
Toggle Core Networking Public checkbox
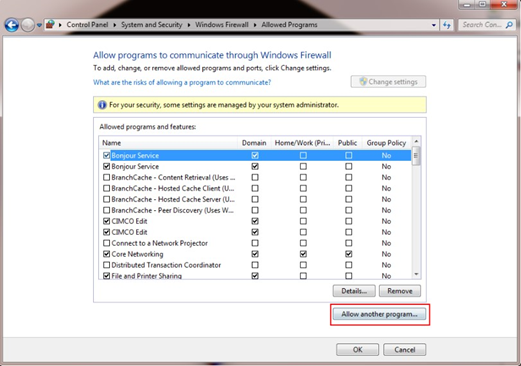coord(349,254)
